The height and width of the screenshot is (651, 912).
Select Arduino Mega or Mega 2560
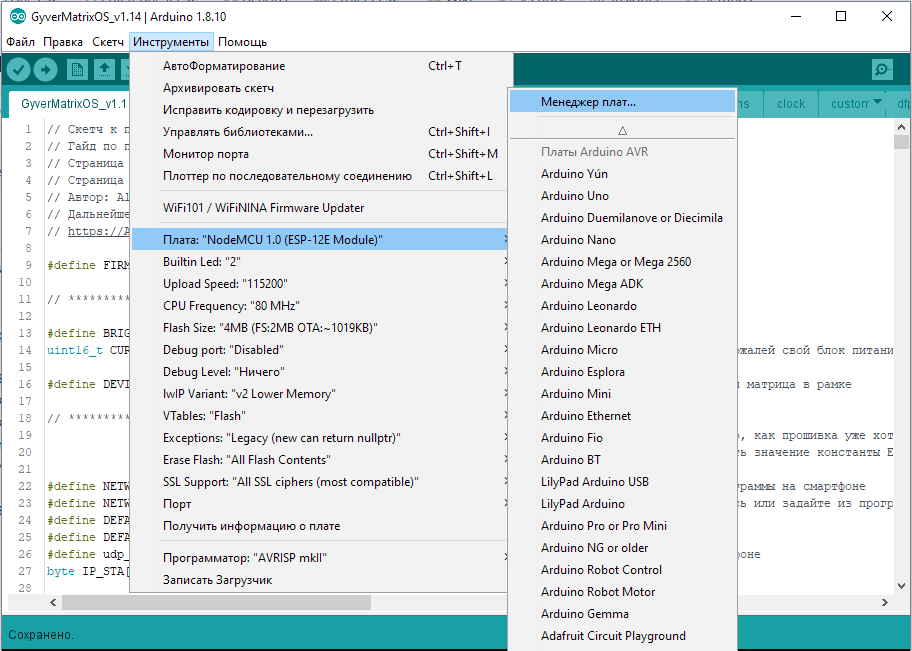point(622,262)
